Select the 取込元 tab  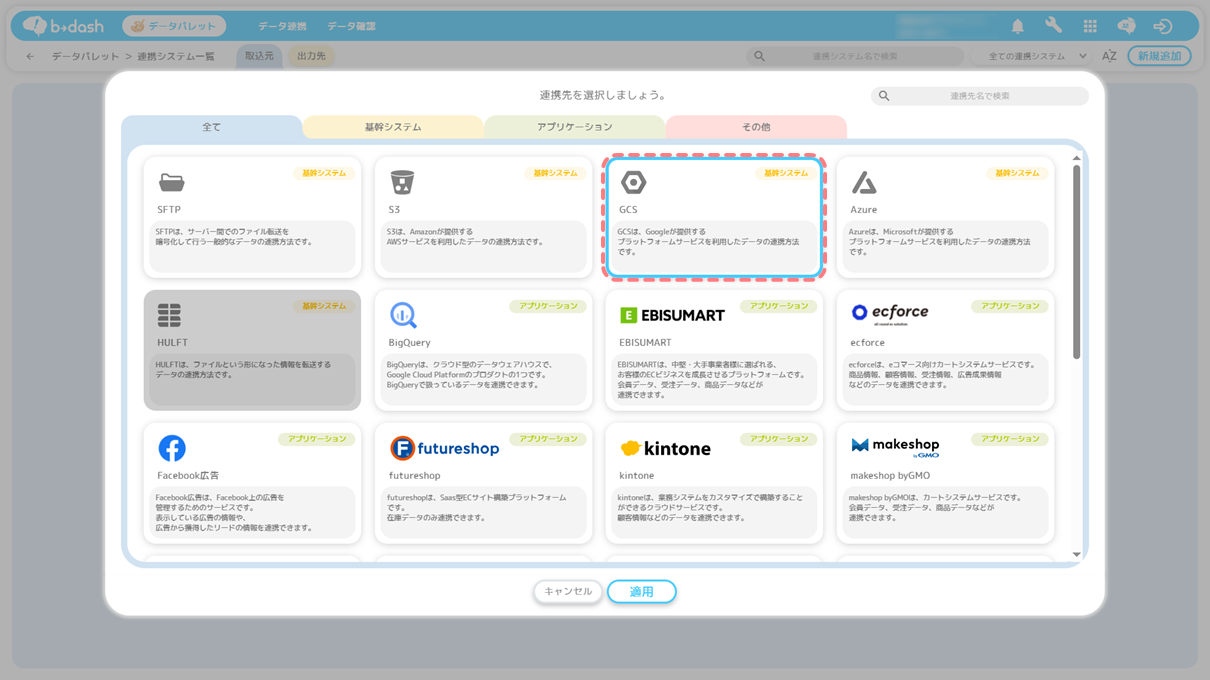(259, 56)
